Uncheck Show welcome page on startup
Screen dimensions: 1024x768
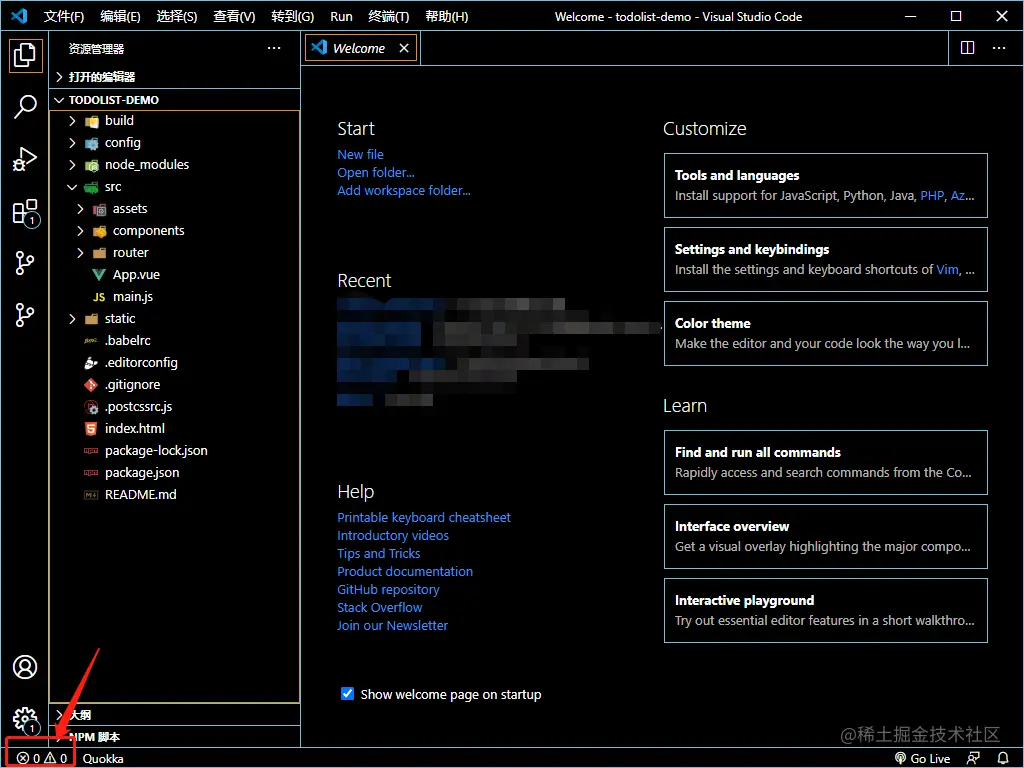point(347,694)
